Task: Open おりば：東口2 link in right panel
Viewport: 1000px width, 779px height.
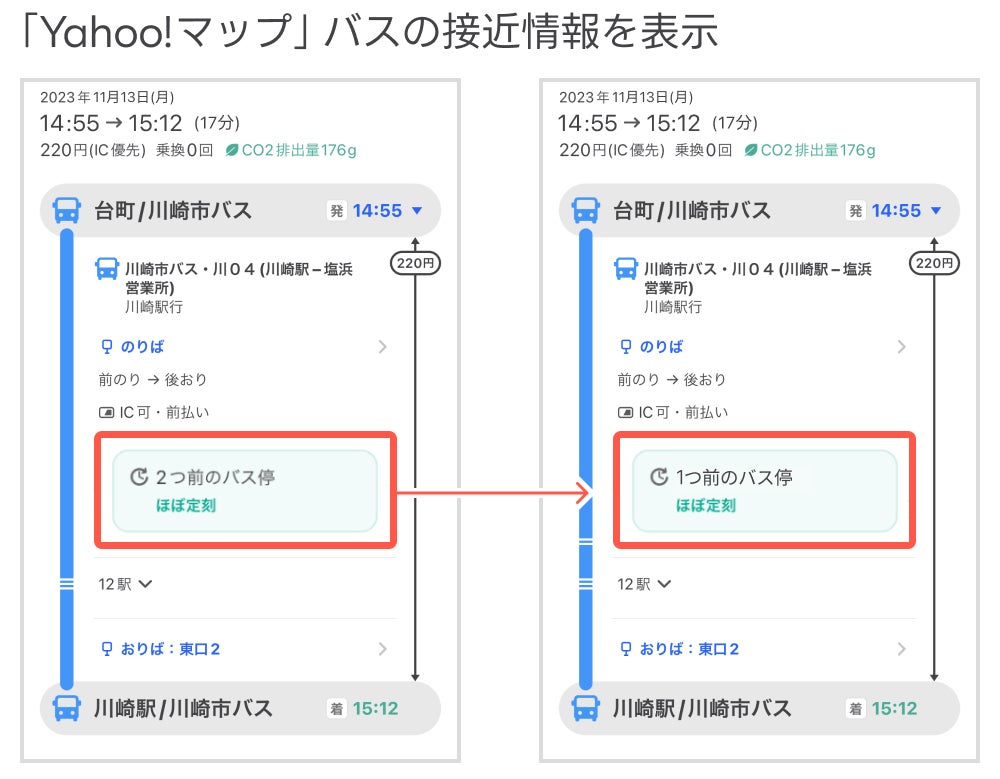Action: (763, 649)
